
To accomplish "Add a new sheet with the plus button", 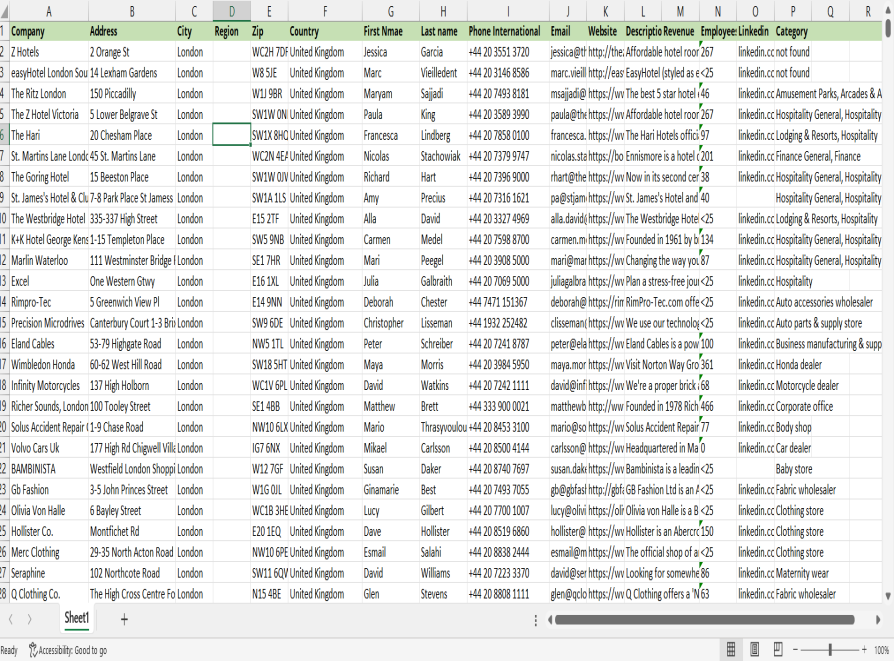I will [x=124, y=619].
